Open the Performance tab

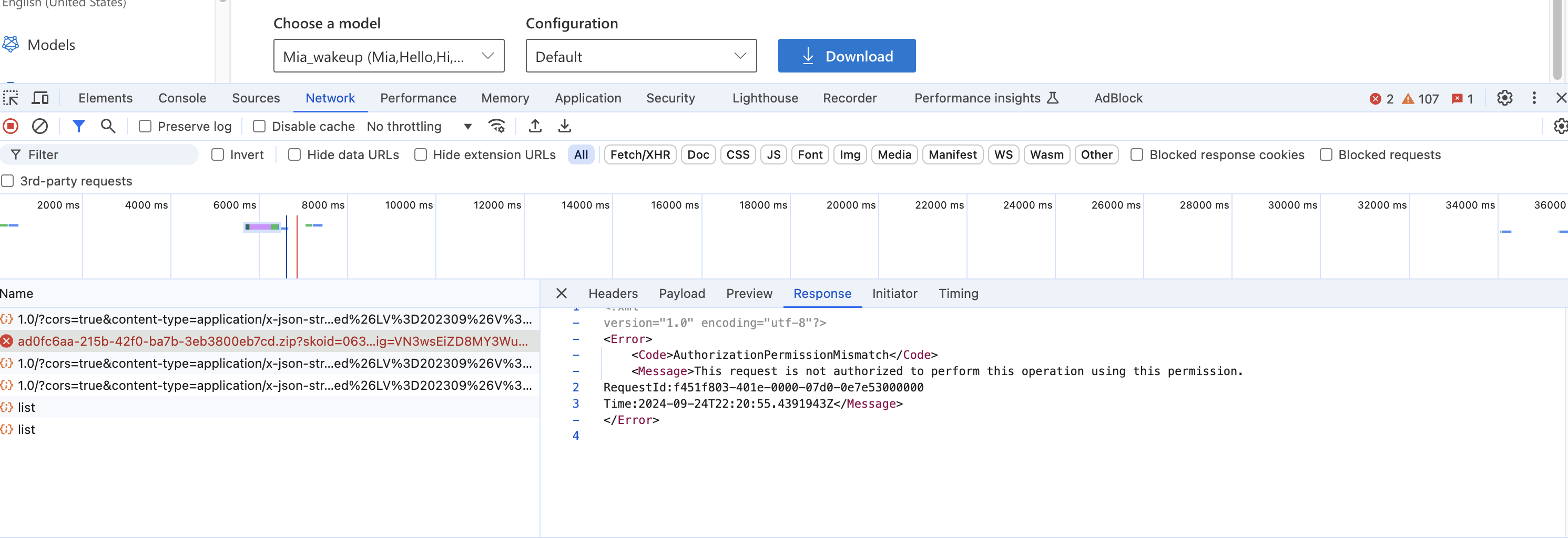tap(418, 98)
